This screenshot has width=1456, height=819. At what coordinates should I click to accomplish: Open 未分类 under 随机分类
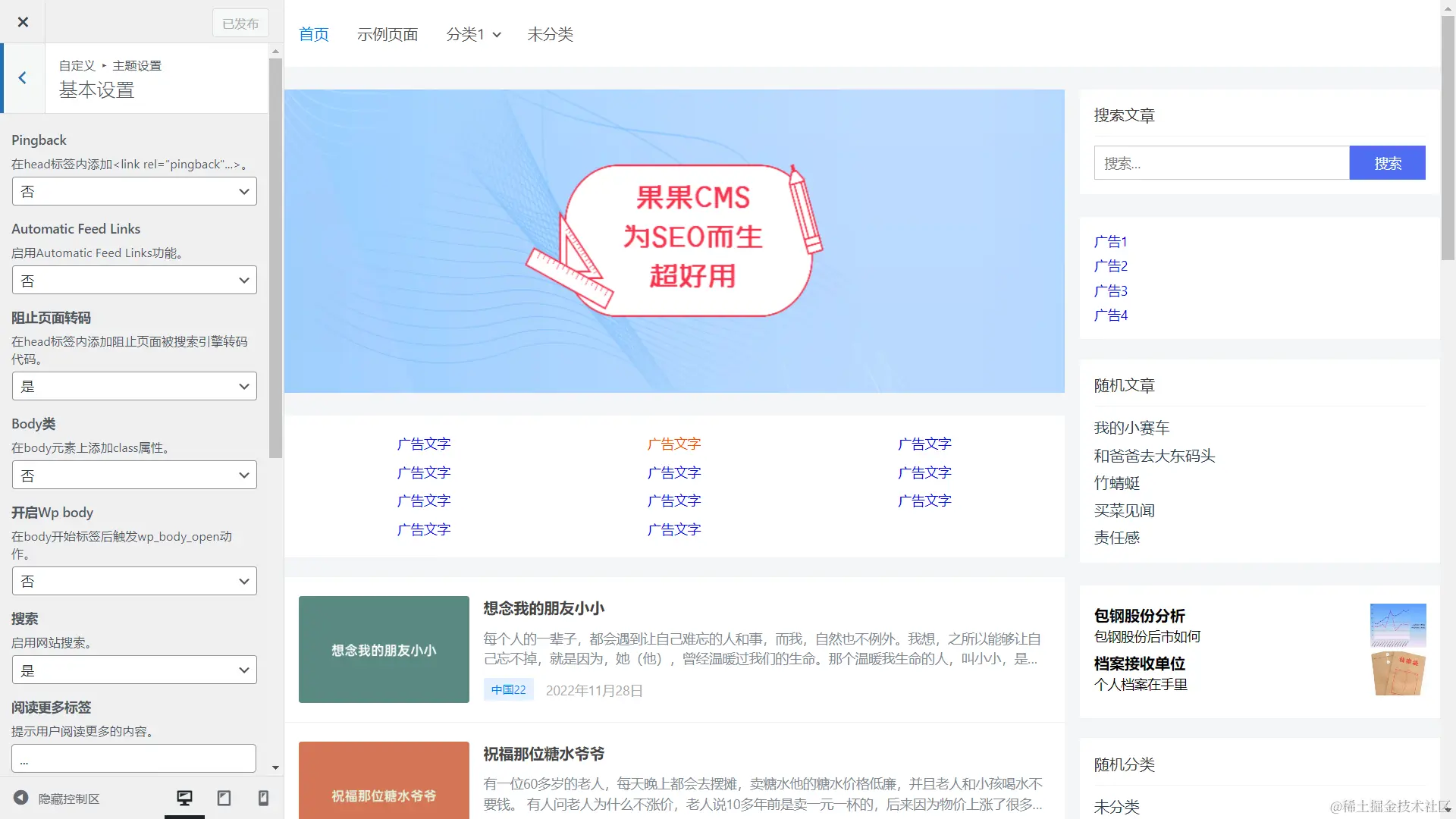click(1116, 807)
